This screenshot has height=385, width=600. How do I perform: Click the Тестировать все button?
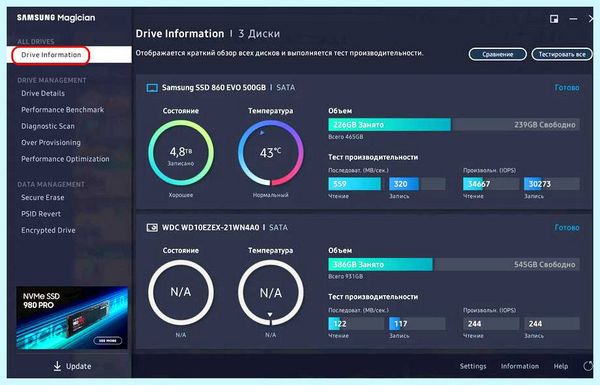click(x=562, y=54)
